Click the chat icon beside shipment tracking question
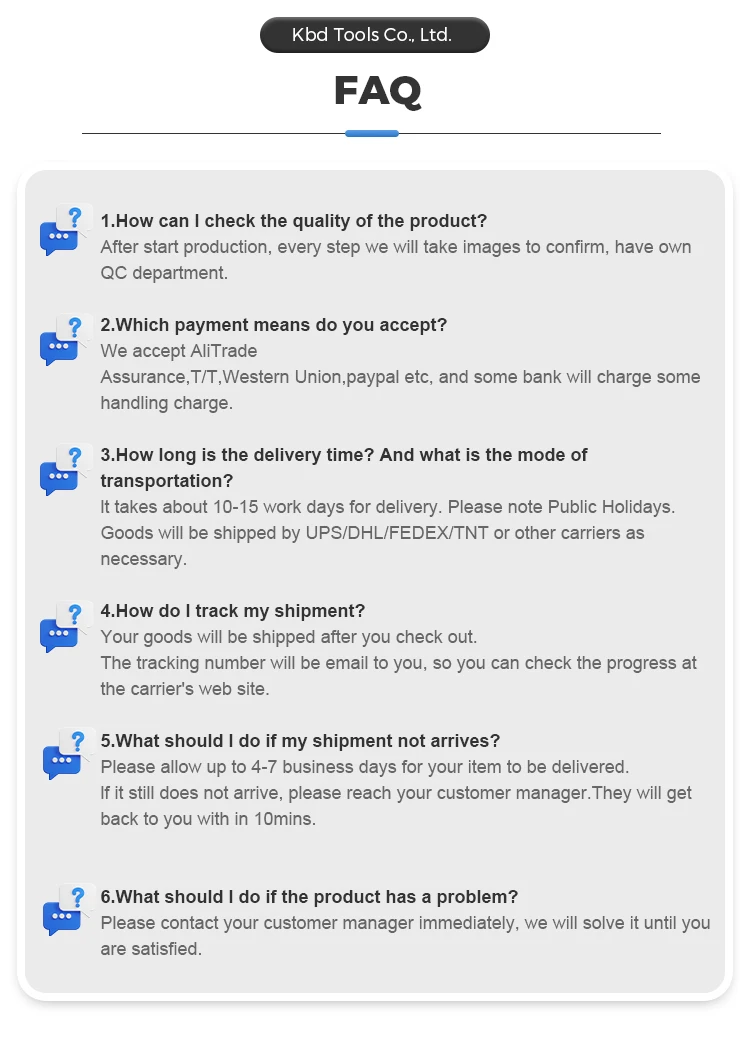 pos(65,627)
